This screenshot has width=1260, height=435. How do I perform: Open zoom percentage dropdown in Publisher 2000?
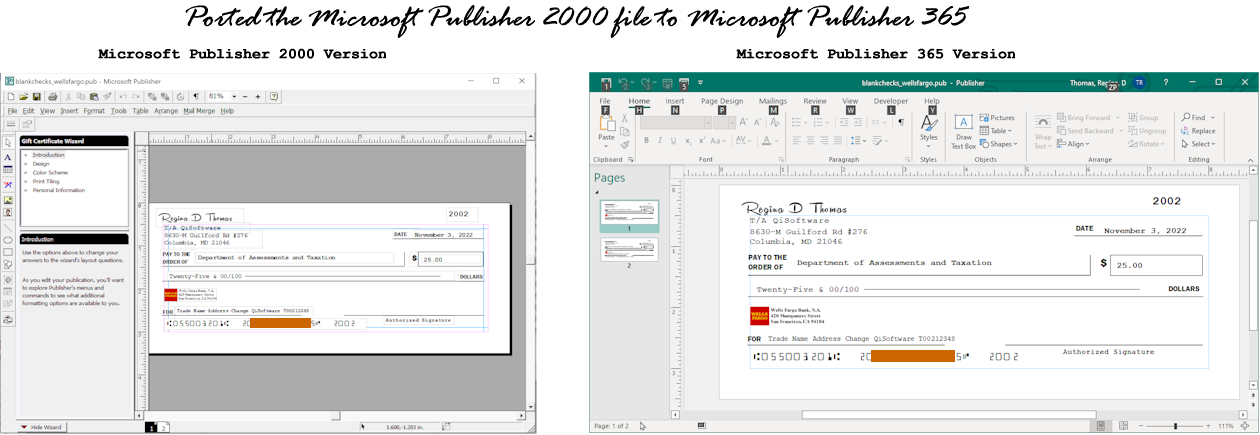(234, 96)
